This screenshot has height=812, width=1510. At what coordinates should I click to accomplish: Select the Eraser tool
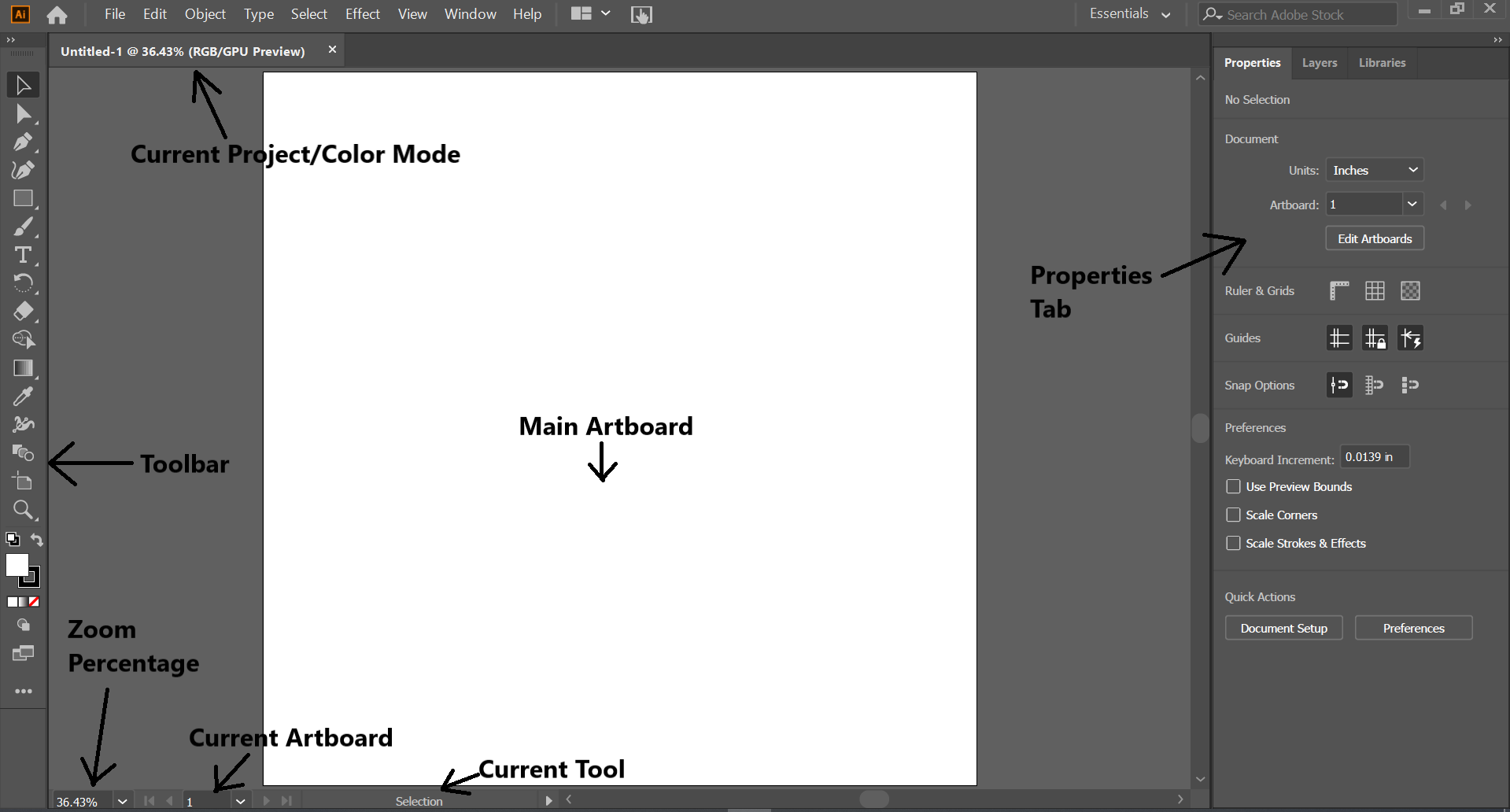tap(23, 312)
